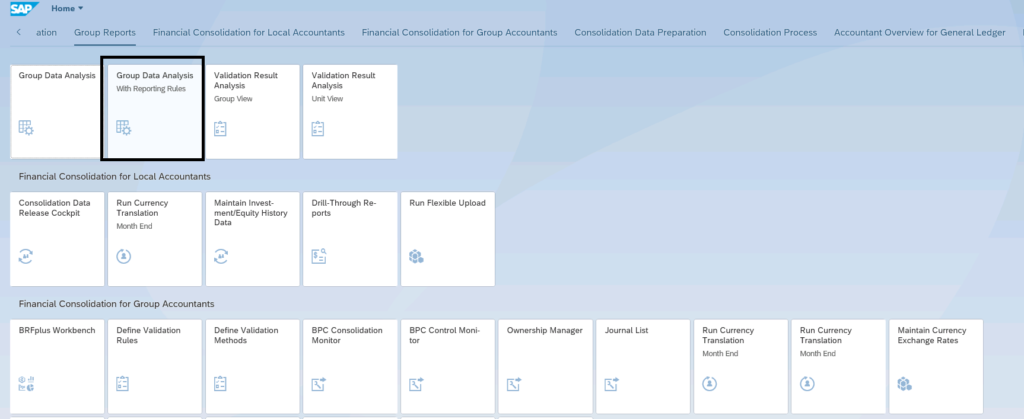Click charts icon on BRFplus Workbench tile
Viewport: 1024px width, 419px height.
point(26,384)
